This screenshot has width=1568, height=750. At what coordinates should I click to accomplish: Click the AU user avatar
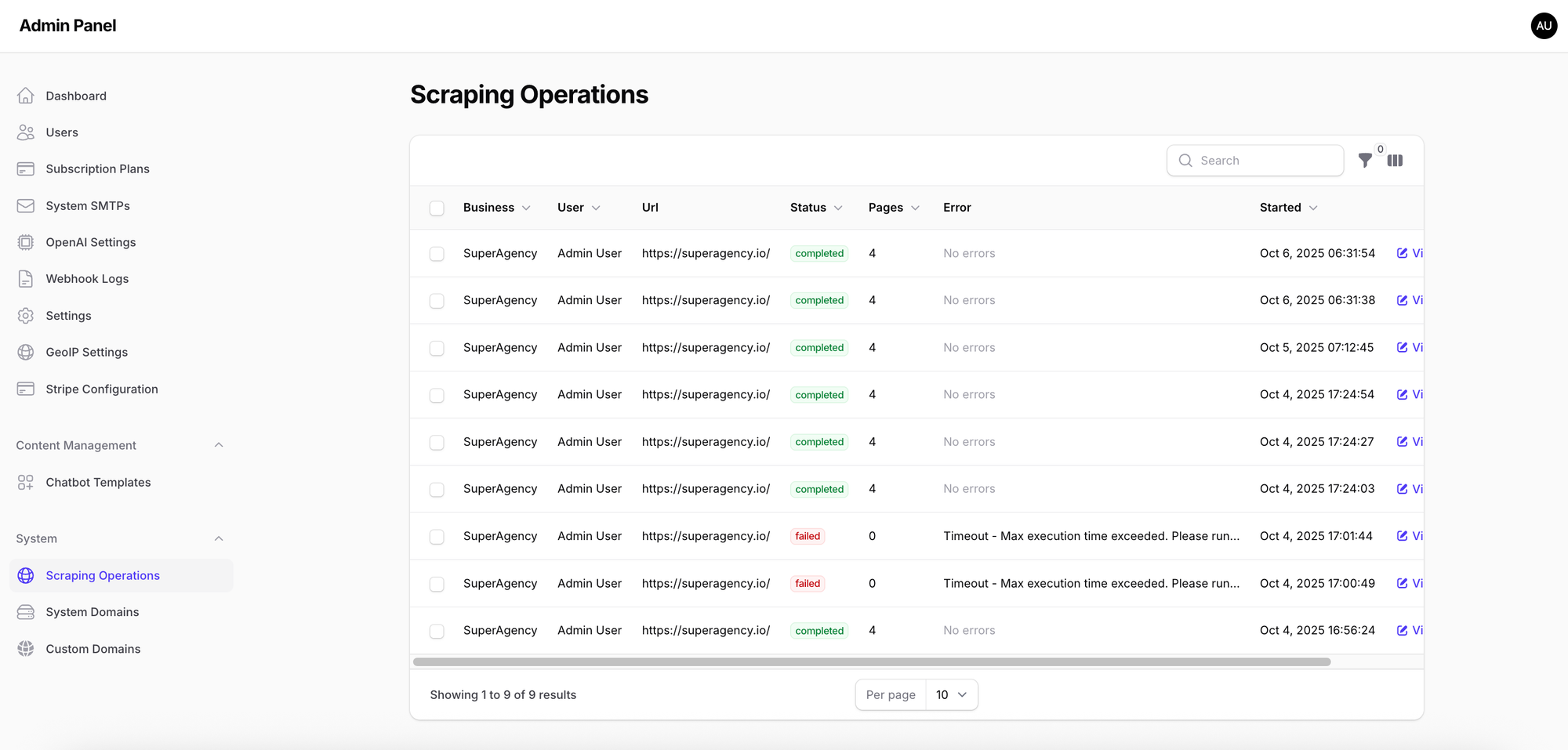pos(1544,26)
